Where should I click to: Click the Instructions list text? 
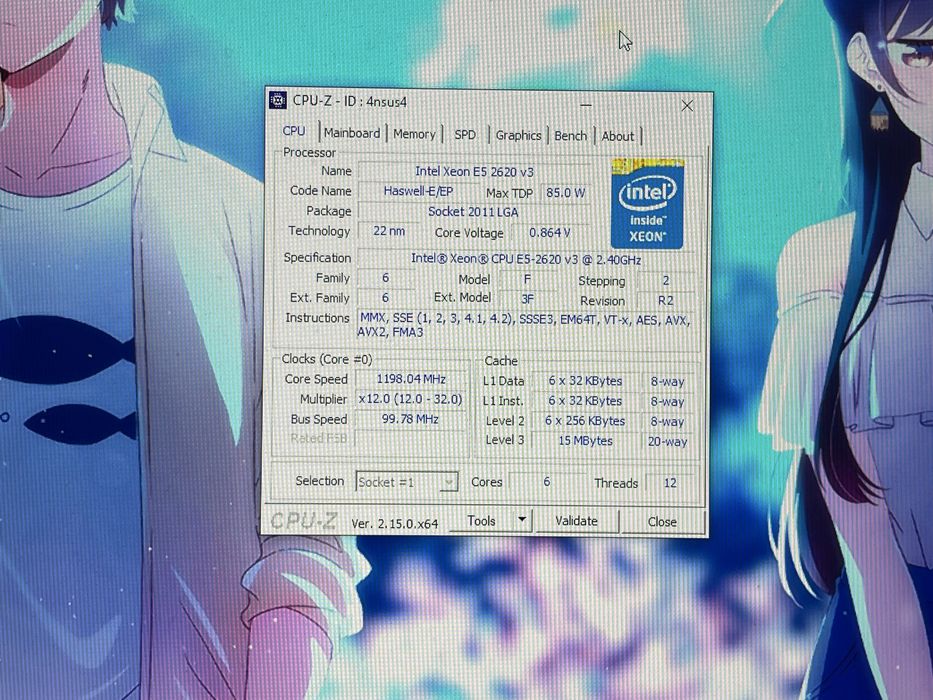click(525, 326)
